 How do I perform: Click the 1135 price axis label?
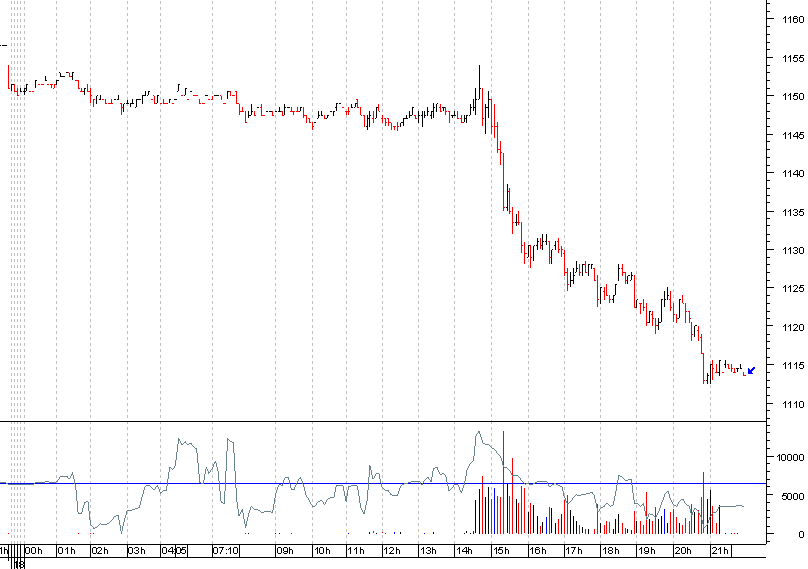coord(793,212)
